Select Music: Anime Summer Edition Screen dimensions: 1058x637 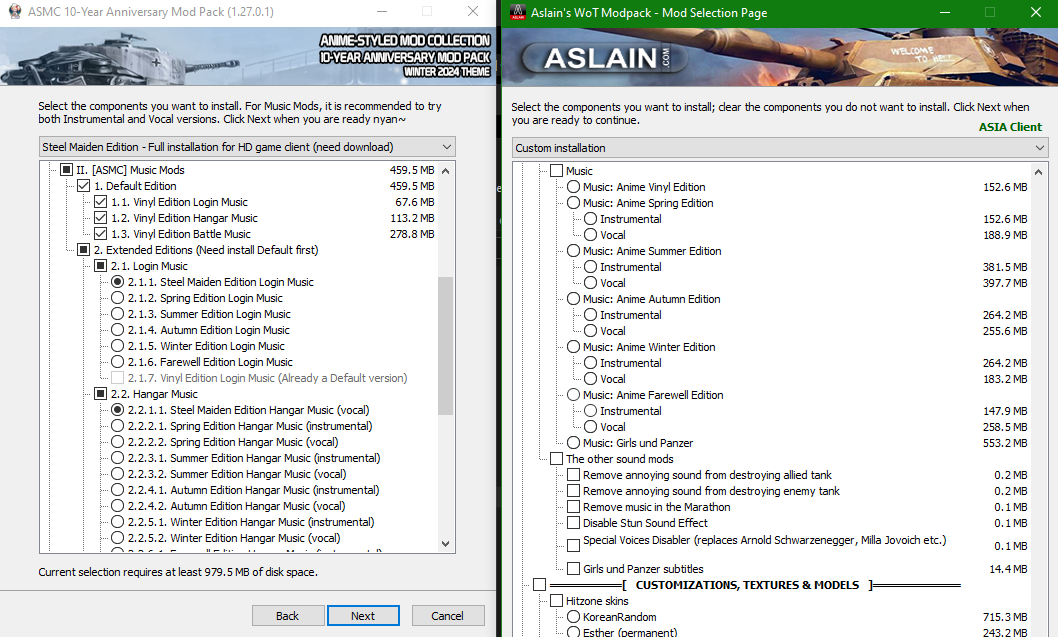[x=574, y=250]
